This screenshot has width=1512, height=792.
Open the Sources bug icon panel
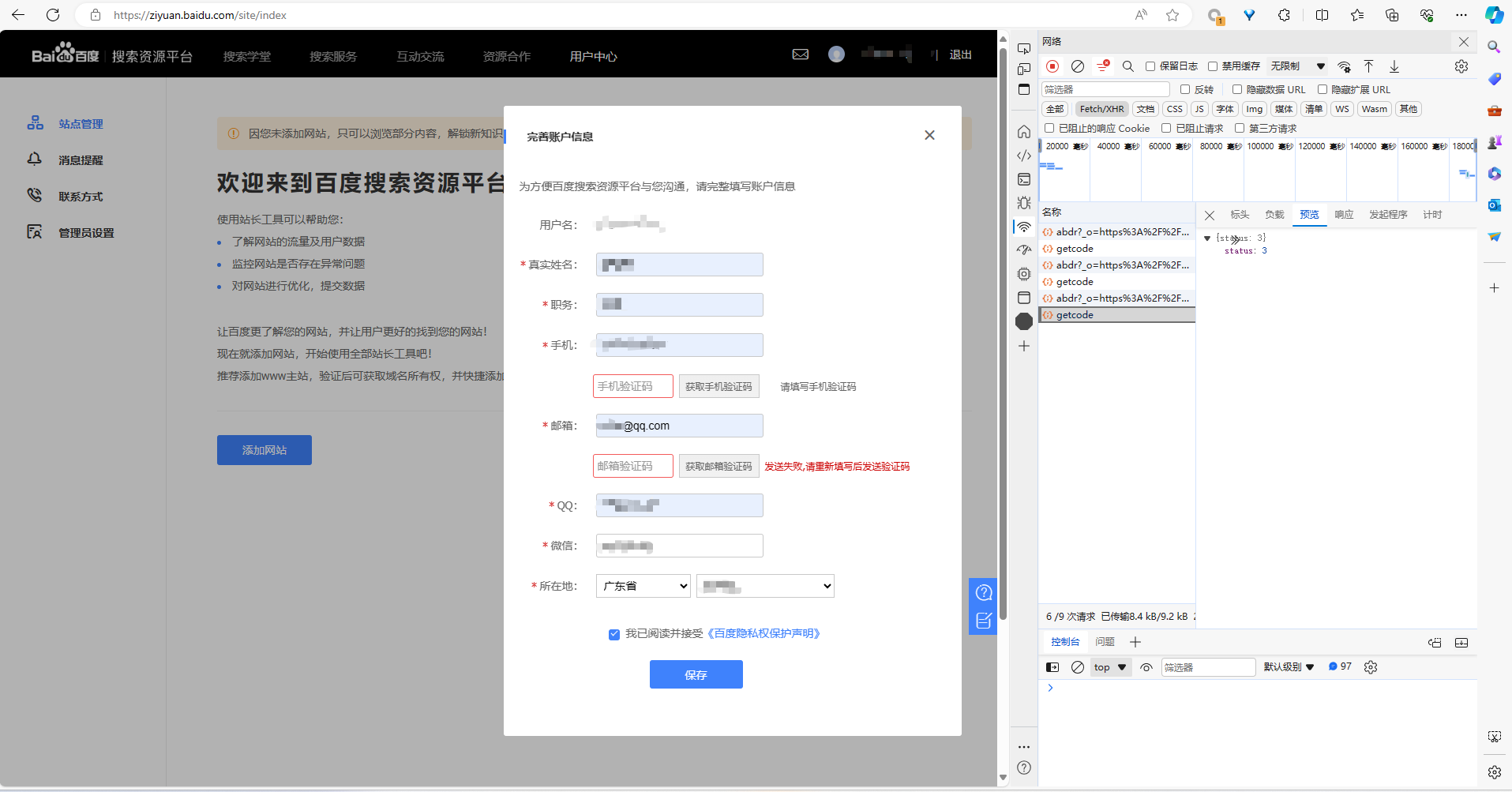pyautogui.click(x=1024, y=203)
